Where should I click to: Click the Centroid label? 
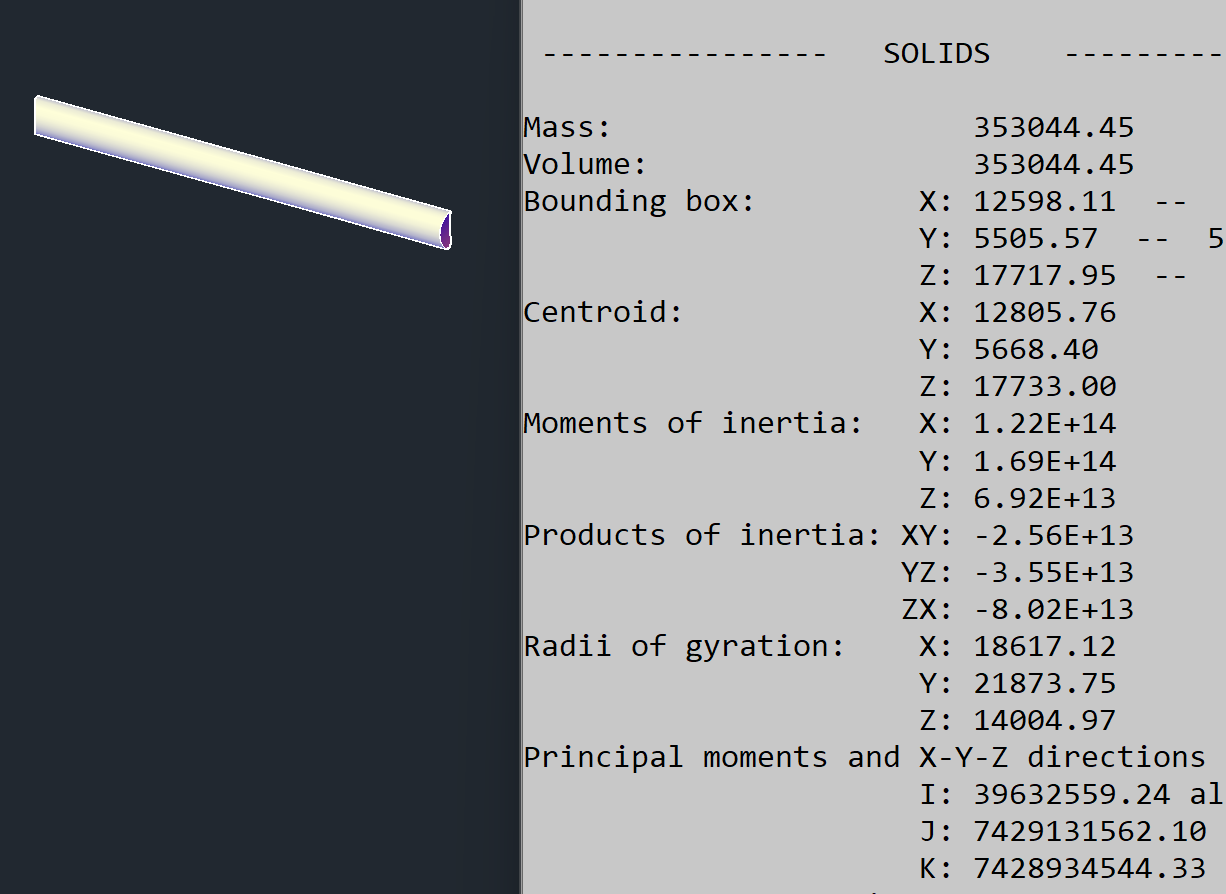tap(602, 313)
